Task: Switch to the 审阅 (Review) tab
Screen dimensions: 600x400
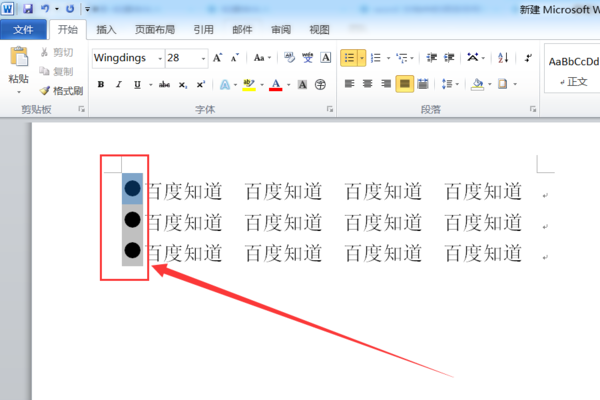Action: 281,30
